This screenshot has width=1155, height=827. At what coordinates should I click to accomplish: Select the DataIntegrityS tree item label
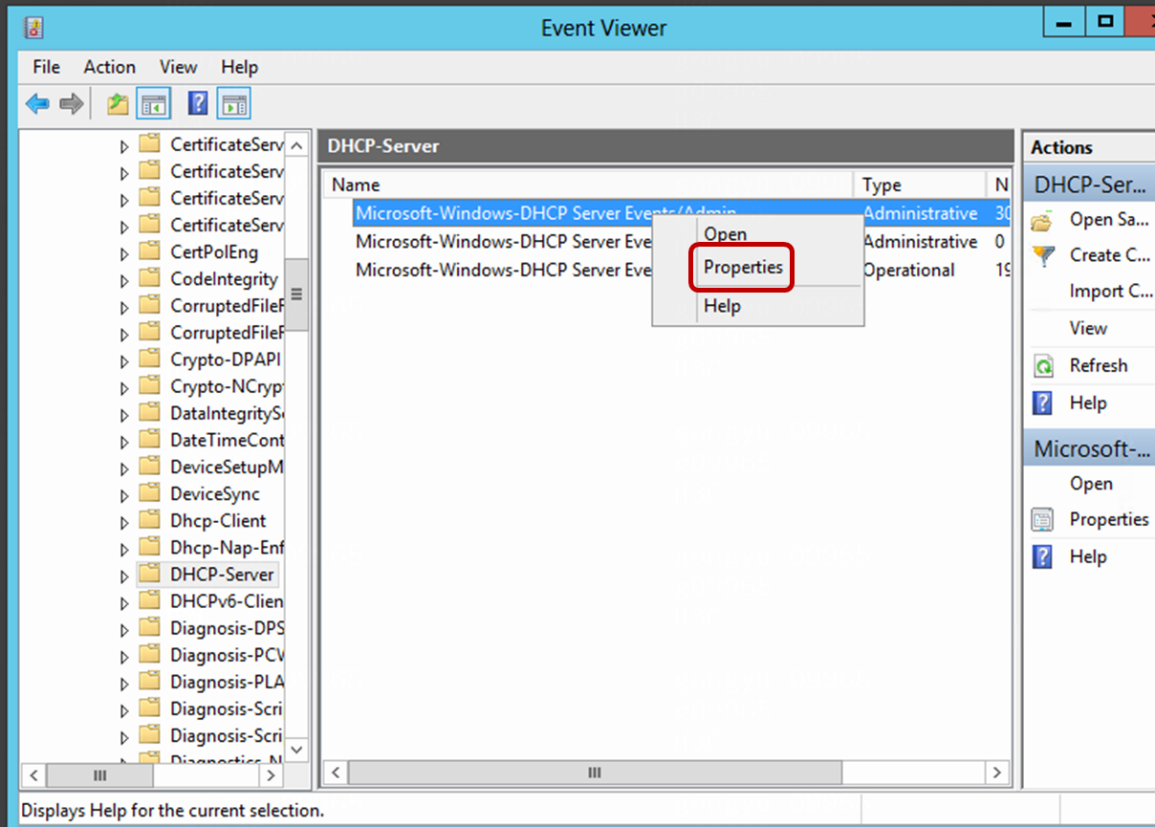tap(227, 413)
